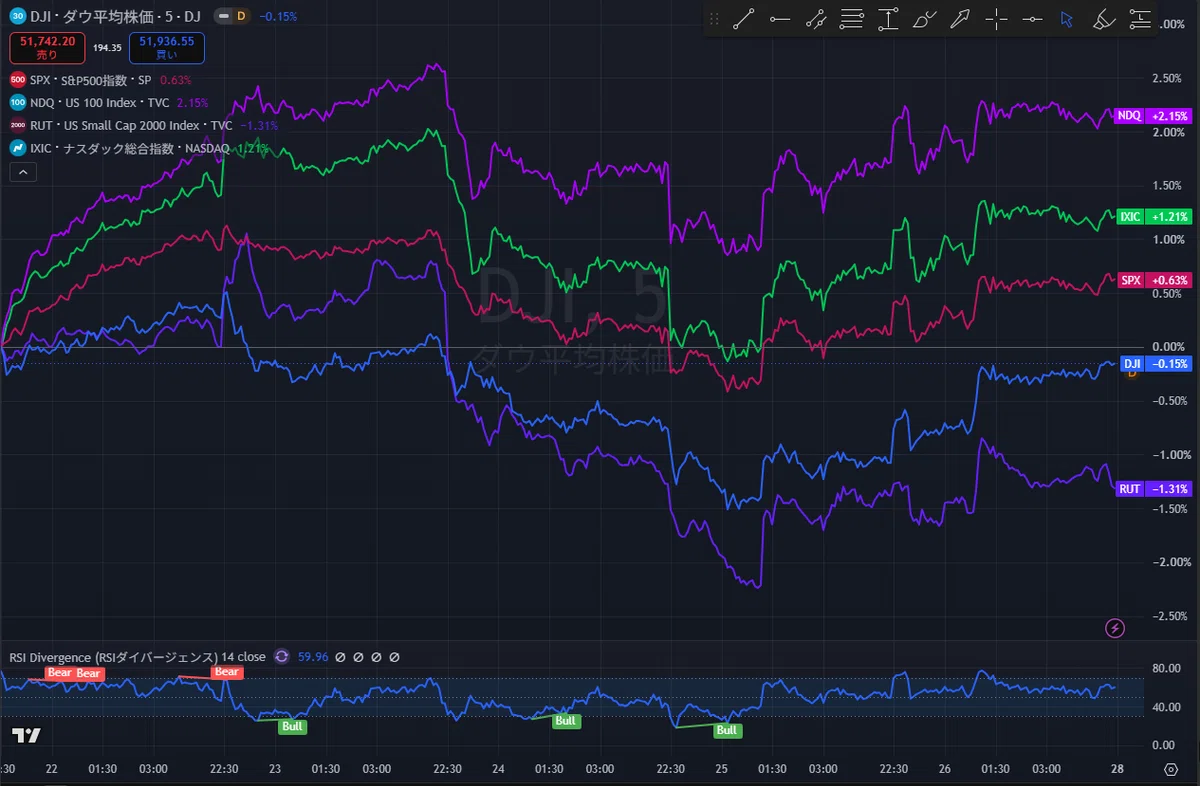Click the DJI symbol logo badge
1200x786 pixels.
point(17,16)
